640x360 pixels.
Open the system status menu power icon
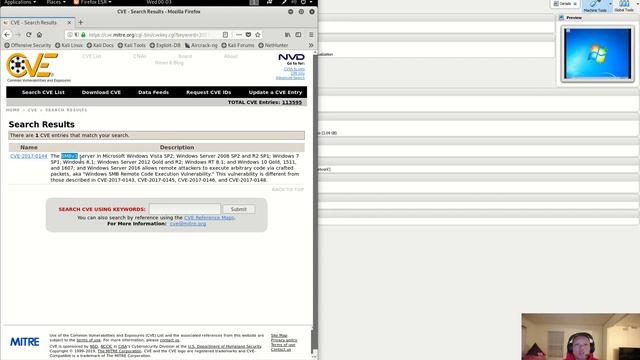pos(303,2)
